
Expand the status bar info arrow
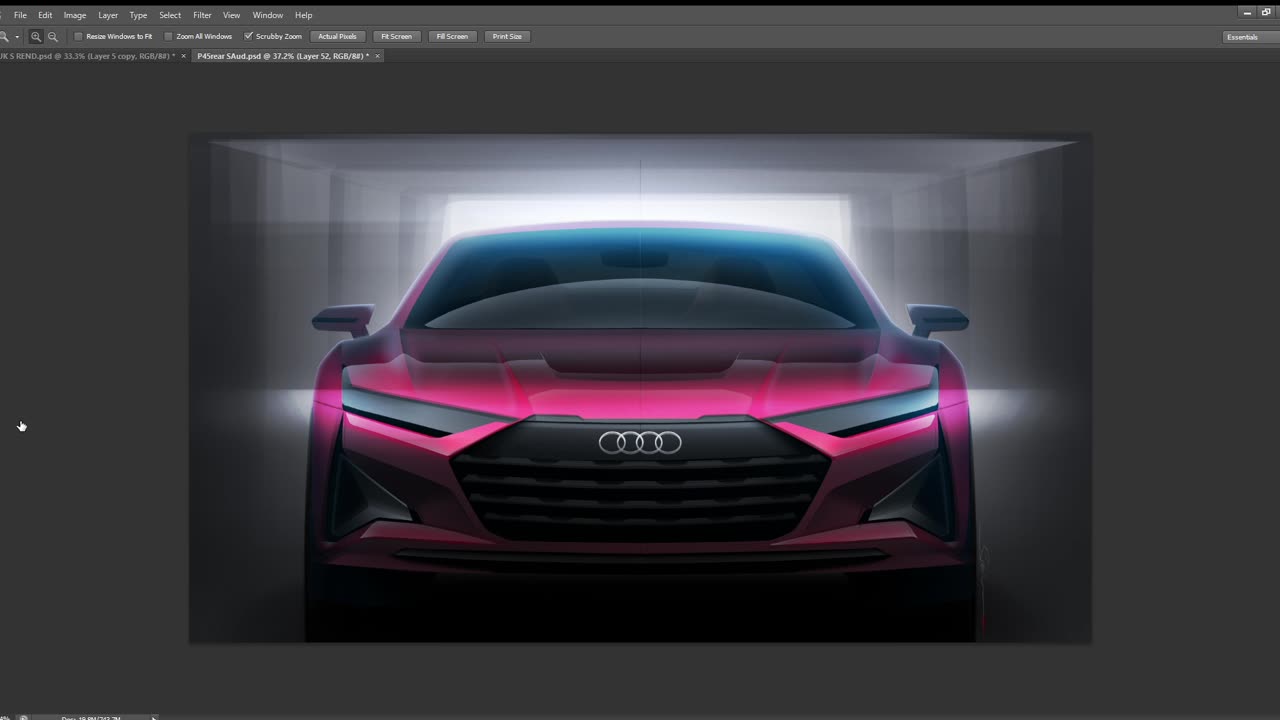(153, 717)
